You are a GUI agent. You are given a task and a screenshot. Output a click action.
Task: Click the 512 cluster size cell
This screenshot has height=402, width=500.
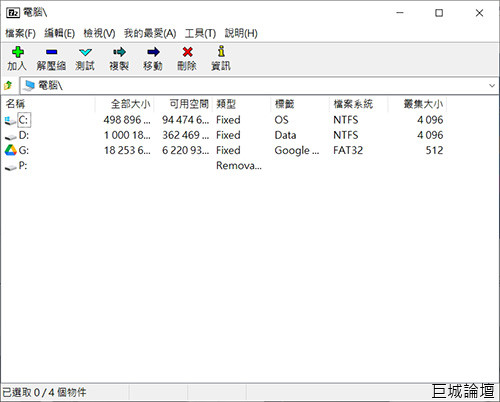434,151
